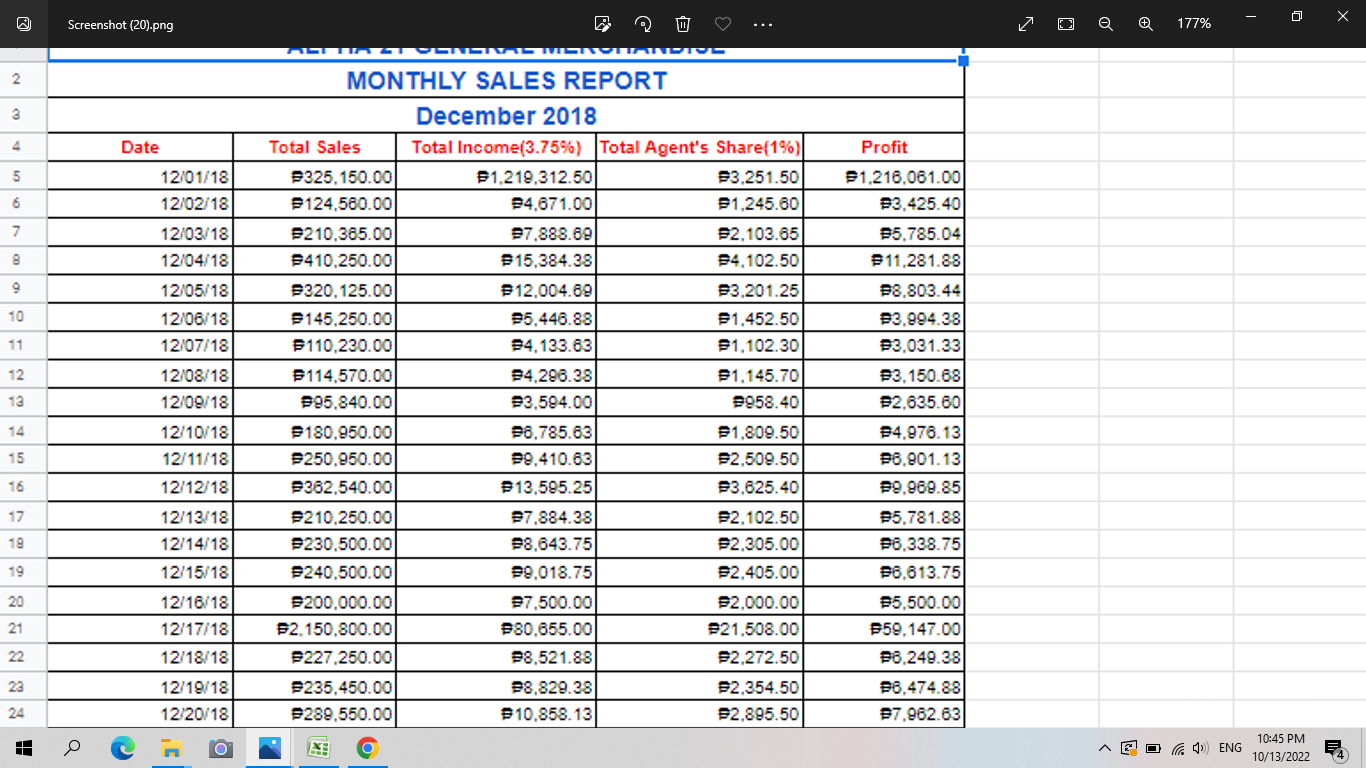Open the Windows Start menu
Image resolution: width=1366 pixels, height=768 pixels.
point(24,748)
